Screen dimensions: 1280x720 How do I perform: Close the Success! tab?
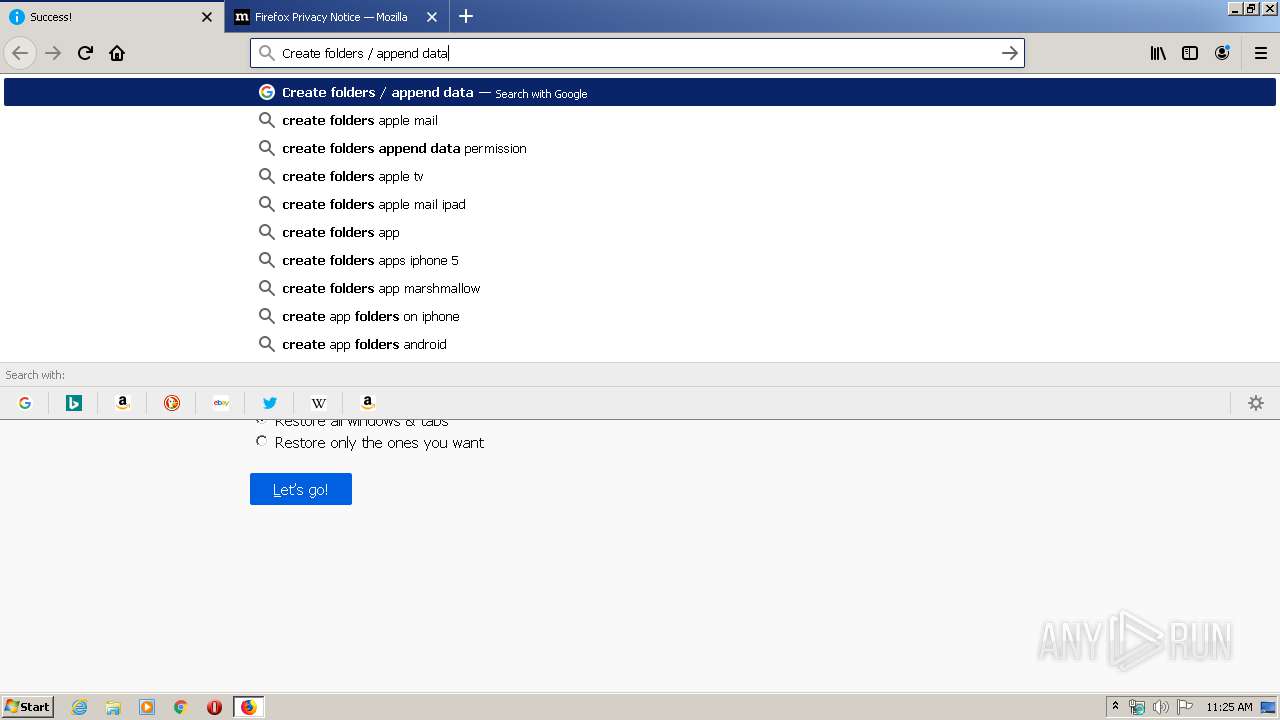[x=207, y=17]
